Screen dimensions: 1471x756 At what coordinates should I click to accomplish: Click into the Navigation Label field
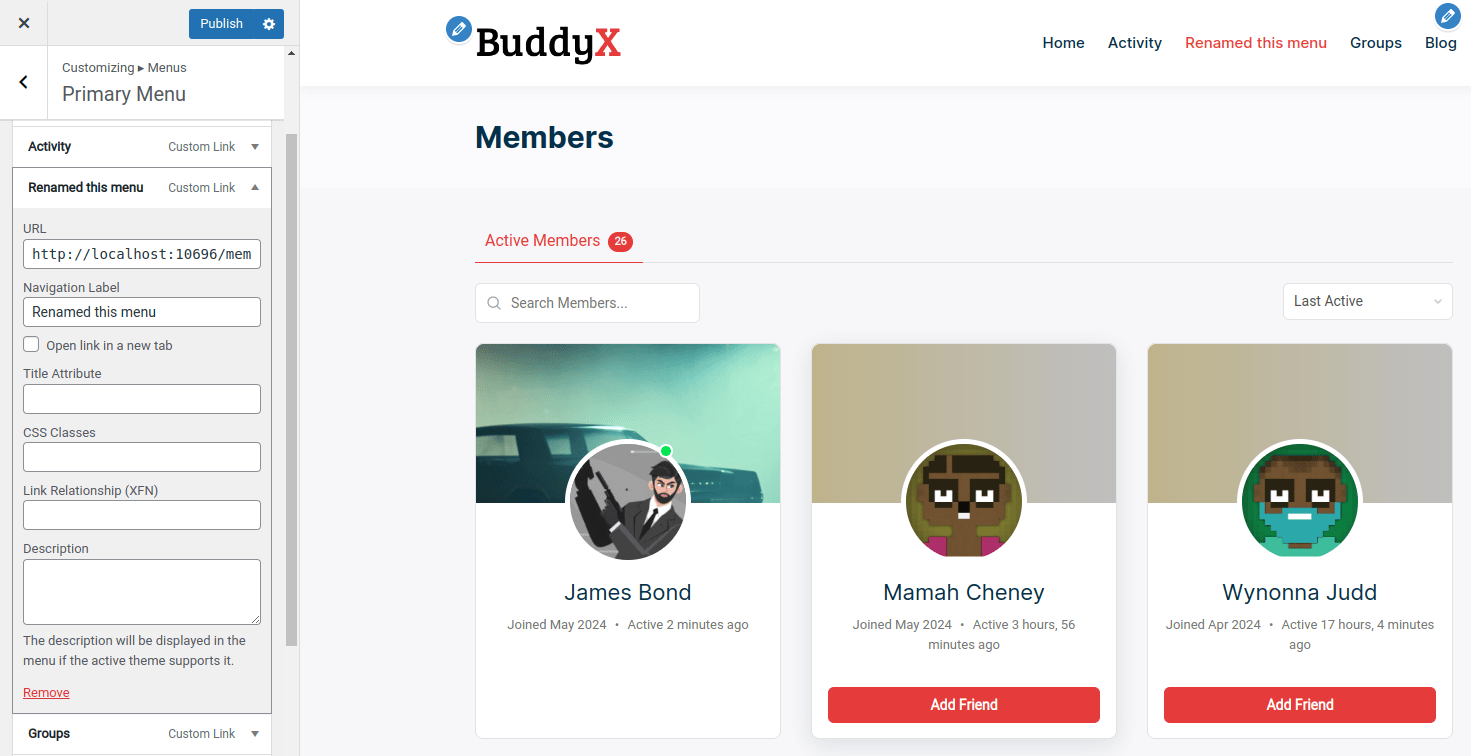[142, 312]
